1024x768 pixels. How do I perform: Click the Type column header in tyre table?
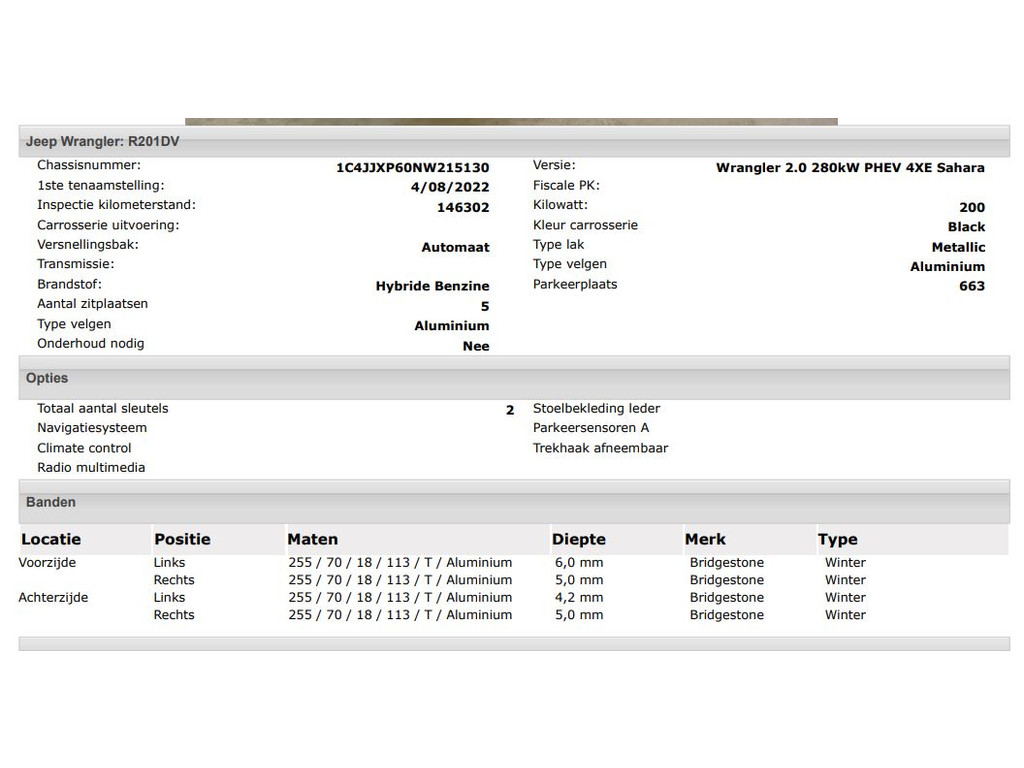point(837,539)
